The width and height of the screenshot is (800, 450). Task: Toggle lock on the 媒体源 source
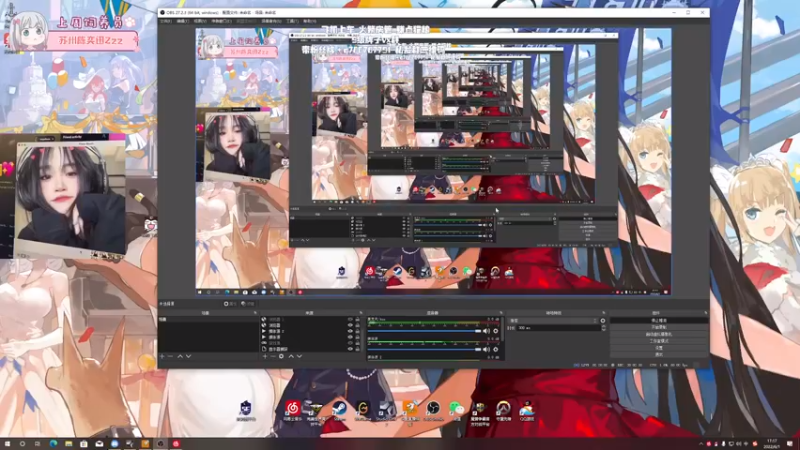point(357,337)
